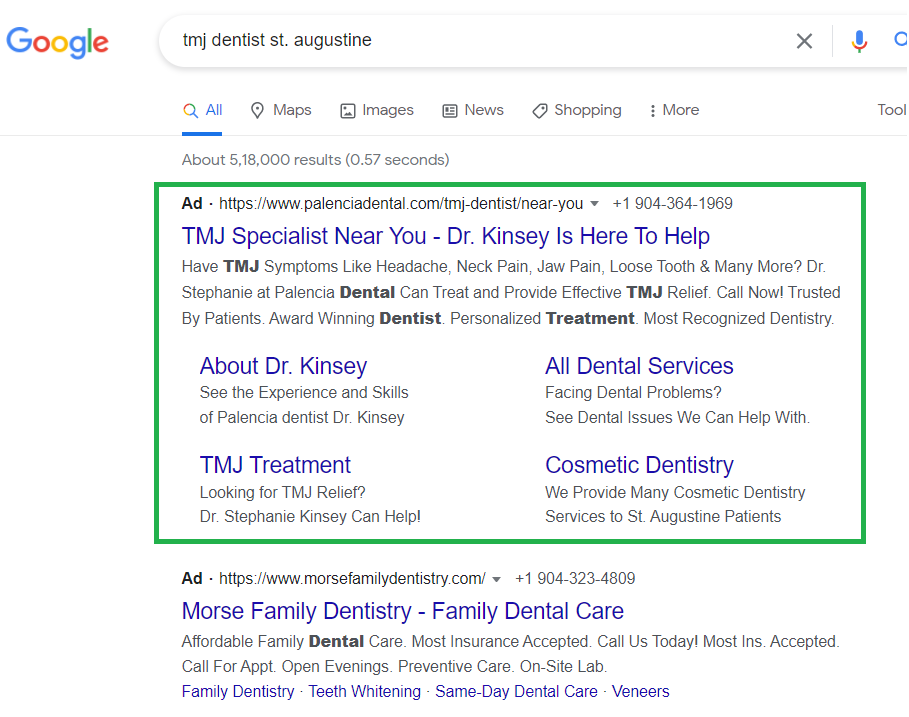Click the News newspaper icon
909x717 pixels.
tap(450, 111)
